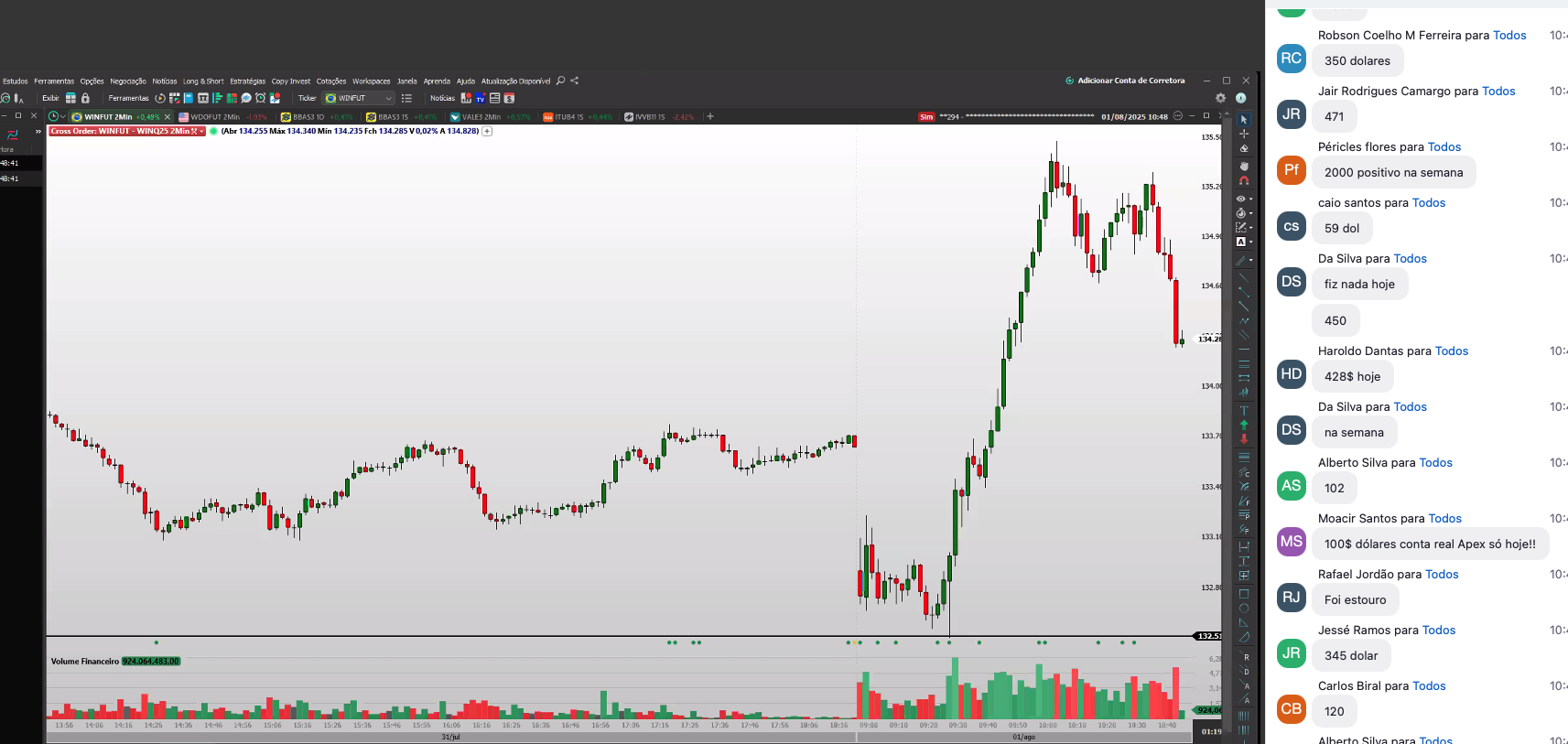Select the horizontal line tool

point(1243,349)
